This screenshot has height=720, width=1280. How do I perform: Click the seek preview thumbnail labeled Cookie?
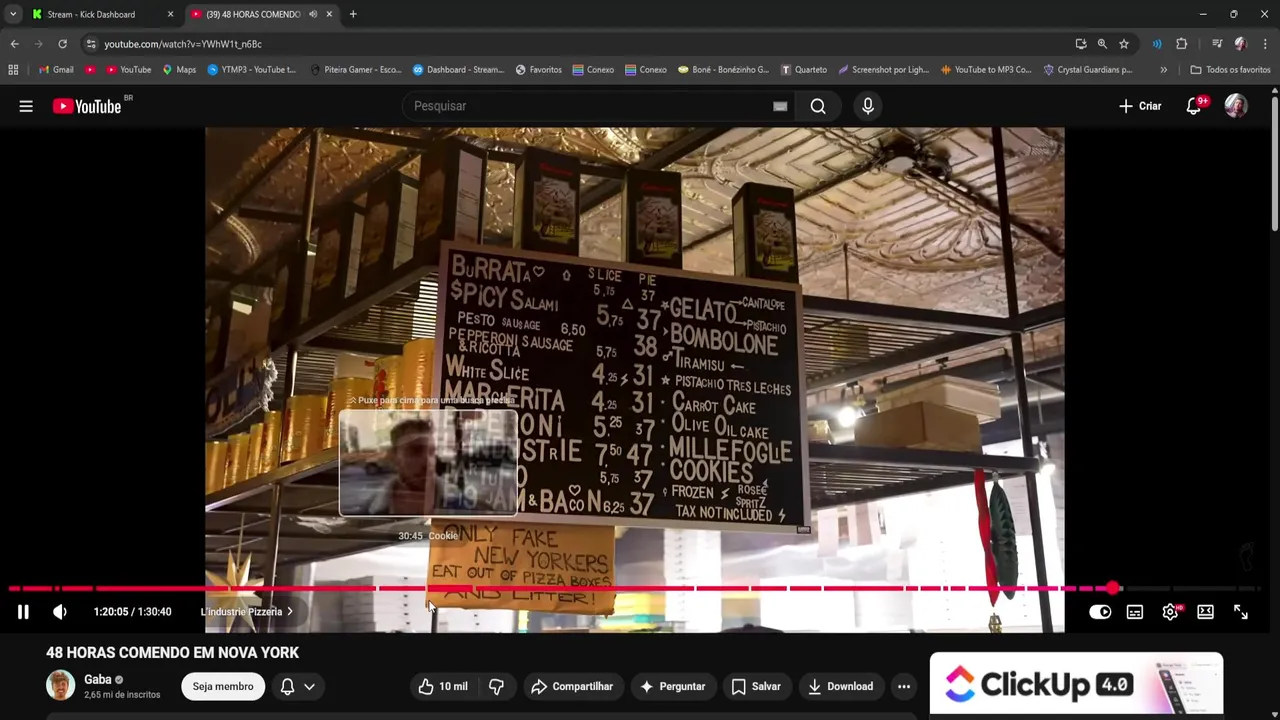[x=428, y=463]
